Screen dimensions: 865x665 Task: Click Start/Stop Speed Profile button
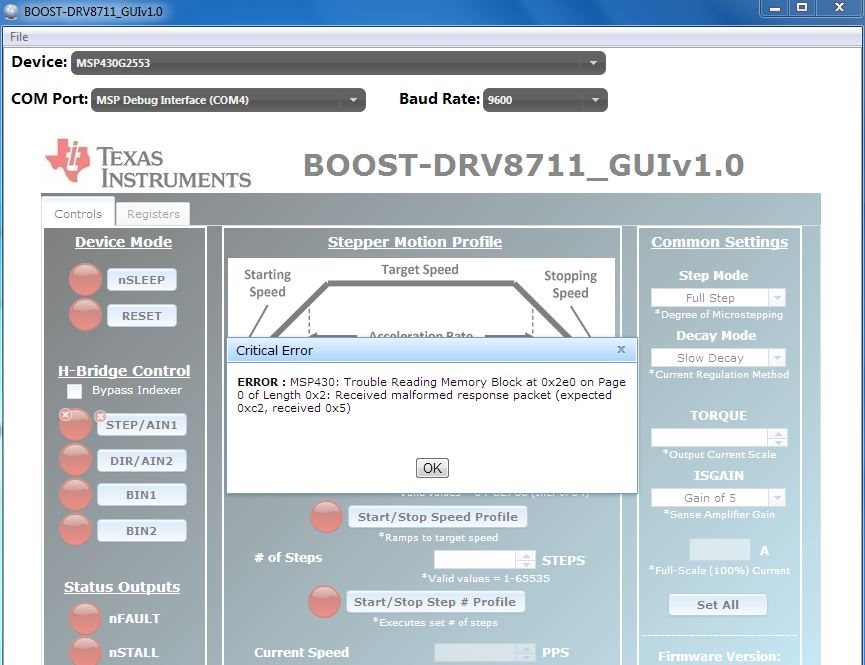437,517
